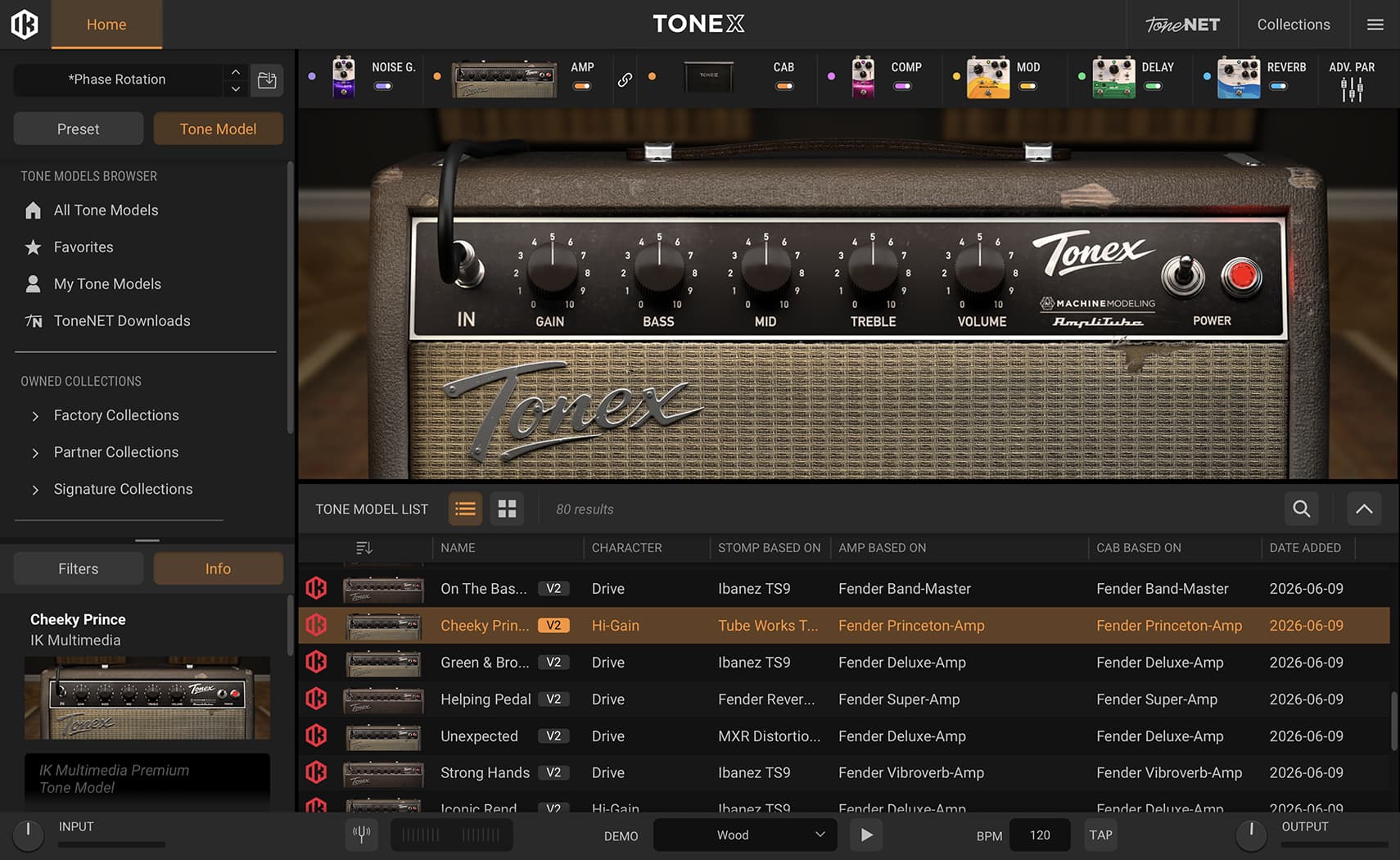Click the OUTPUT level knob
Screen dimensions: 1400x860
pos(1251,835)
